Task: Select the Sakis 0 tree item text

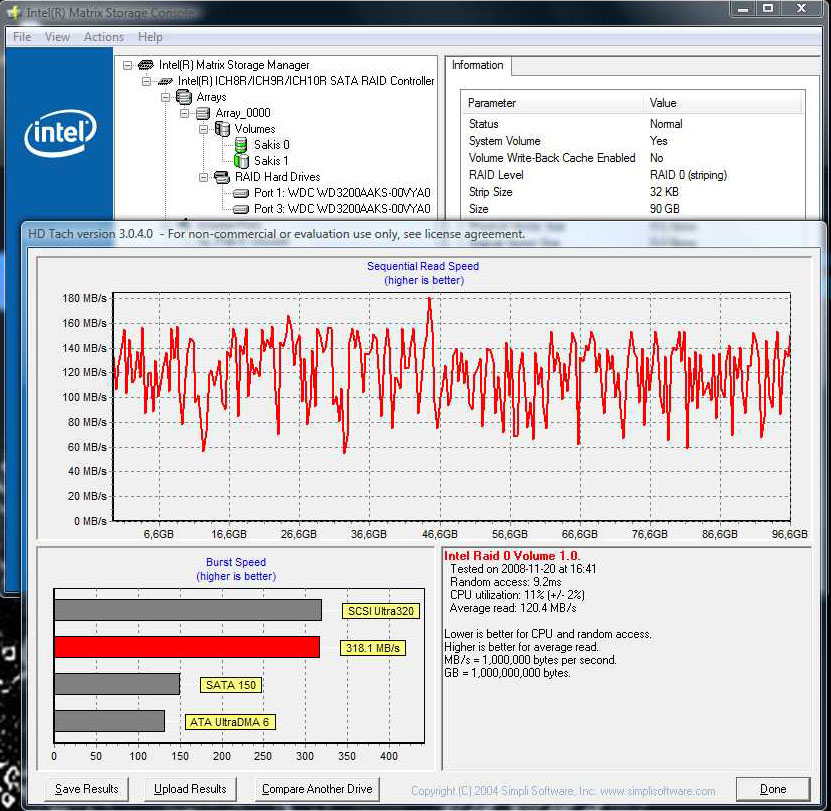Action: tap(271, 145)
